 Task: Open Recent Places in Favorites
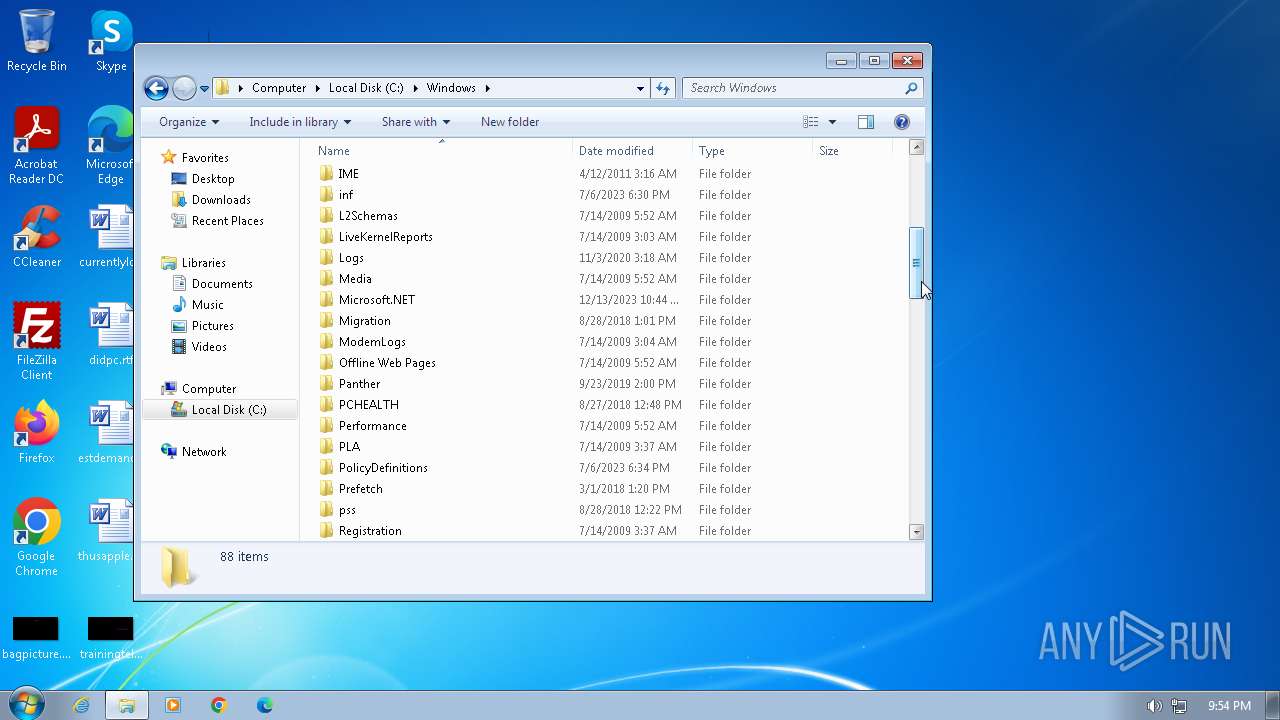click(x=228, y=221)
